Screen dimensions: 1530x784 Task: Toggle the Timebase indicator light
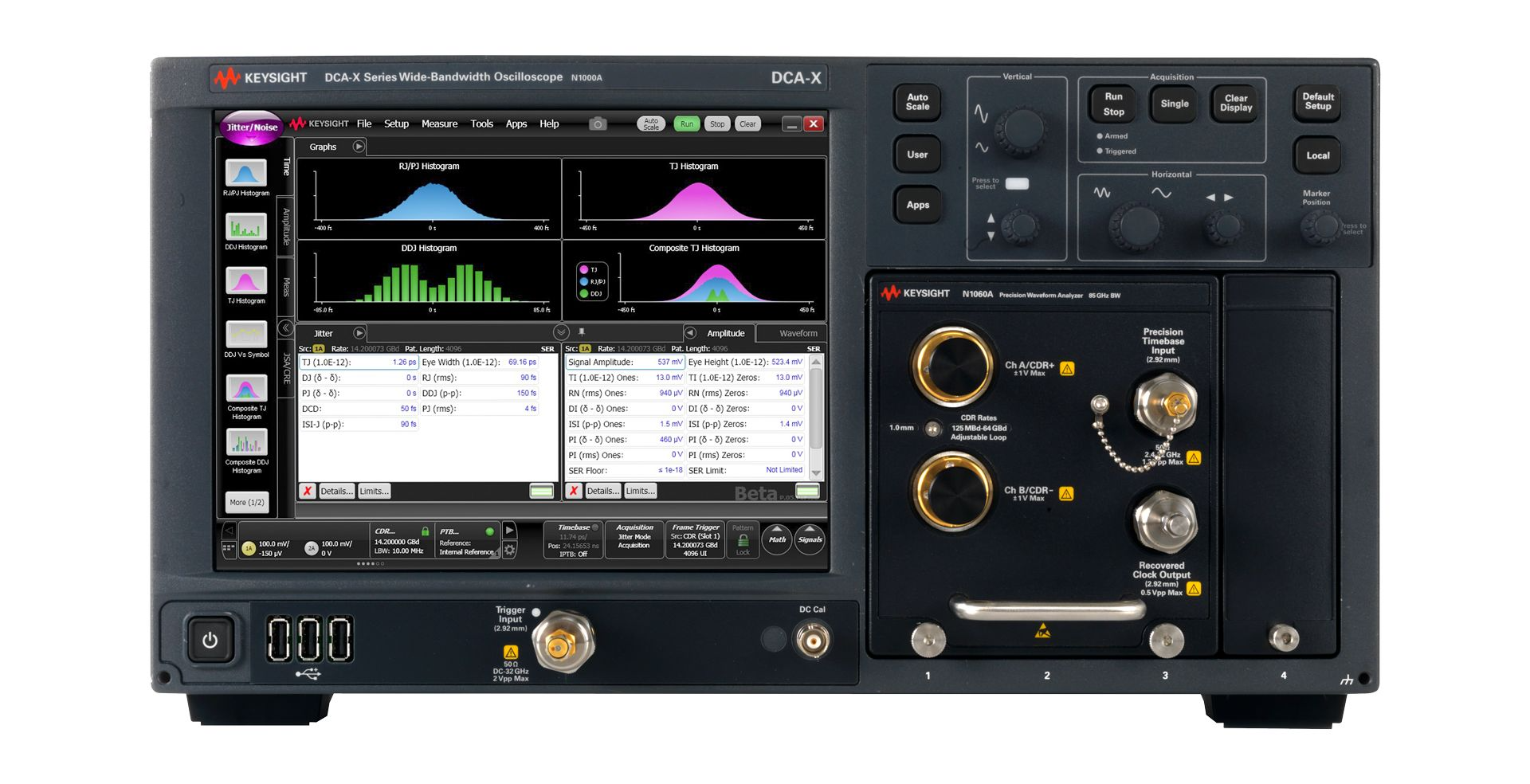pyautogui.click(x=594, y=527)
